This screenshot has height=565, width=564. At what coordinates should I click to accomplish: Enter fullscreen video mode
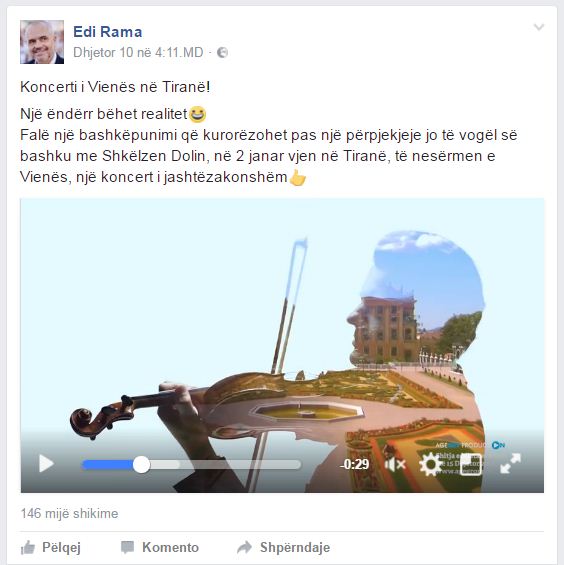[x=510, y=463]
